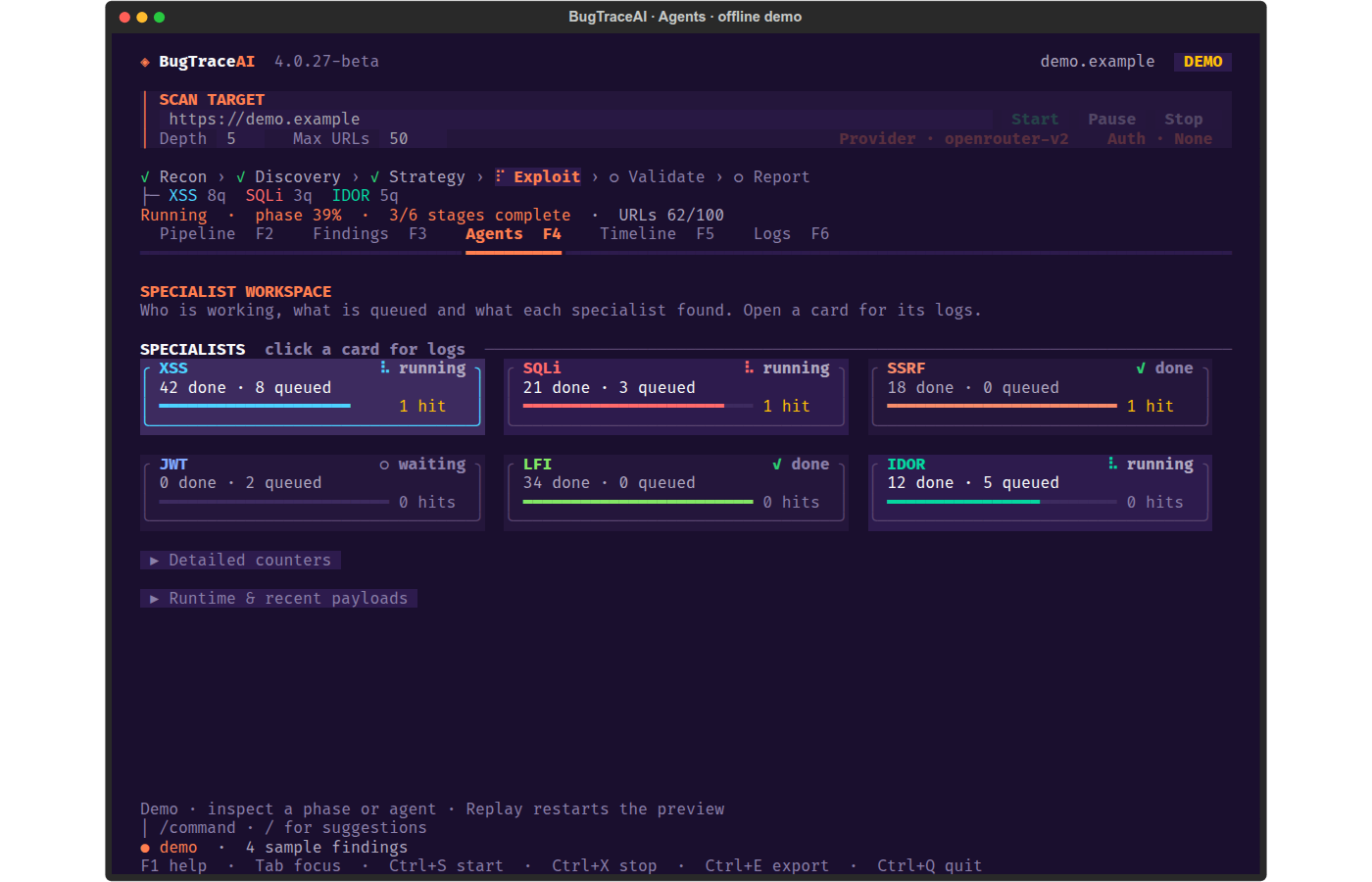Click the SSRF orange progress bar
Screen dimensions: 1372x882
click(x=1002, y=406)
